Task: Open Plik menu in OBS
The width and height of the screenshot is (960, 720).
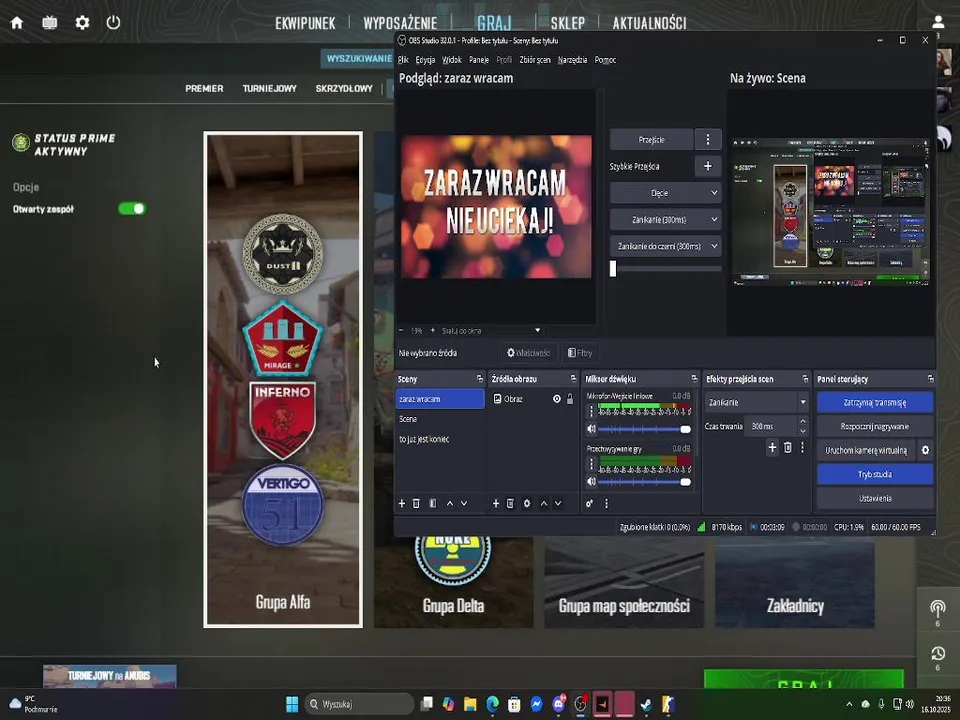Action: pyautogui.click(x=403, y=59)
